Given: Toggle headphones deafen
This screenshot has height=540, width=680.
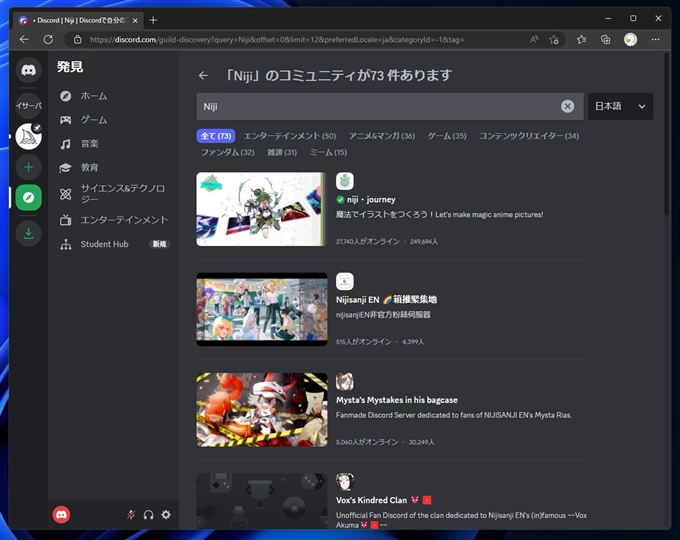Looking at the screenshot, I should tap(148, 515).
